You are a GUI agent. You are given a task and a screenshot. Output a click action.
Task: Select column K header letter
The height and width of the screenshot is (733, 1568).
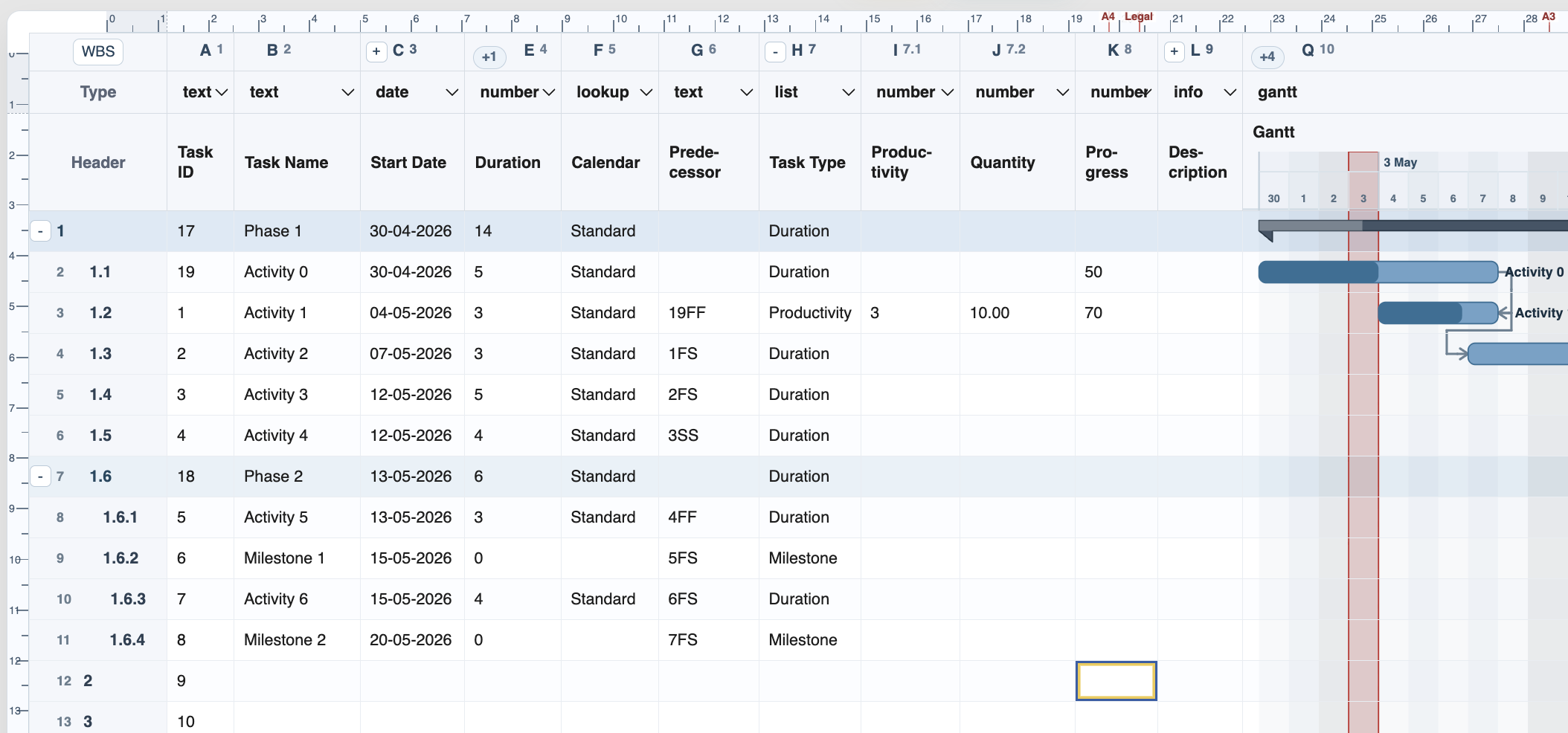(x=1114, y=50)
